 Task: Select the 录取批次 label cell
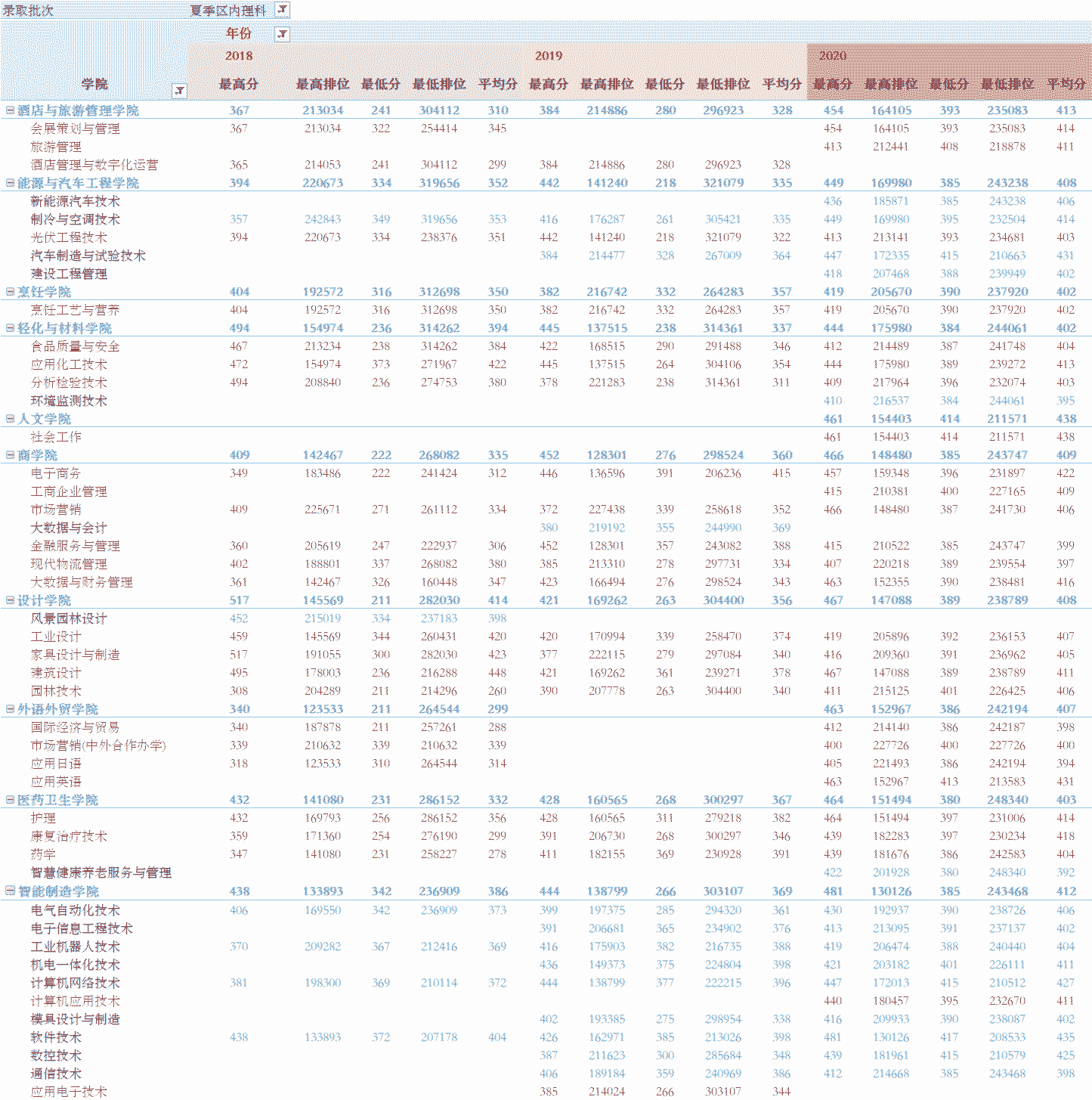[28, 11]
